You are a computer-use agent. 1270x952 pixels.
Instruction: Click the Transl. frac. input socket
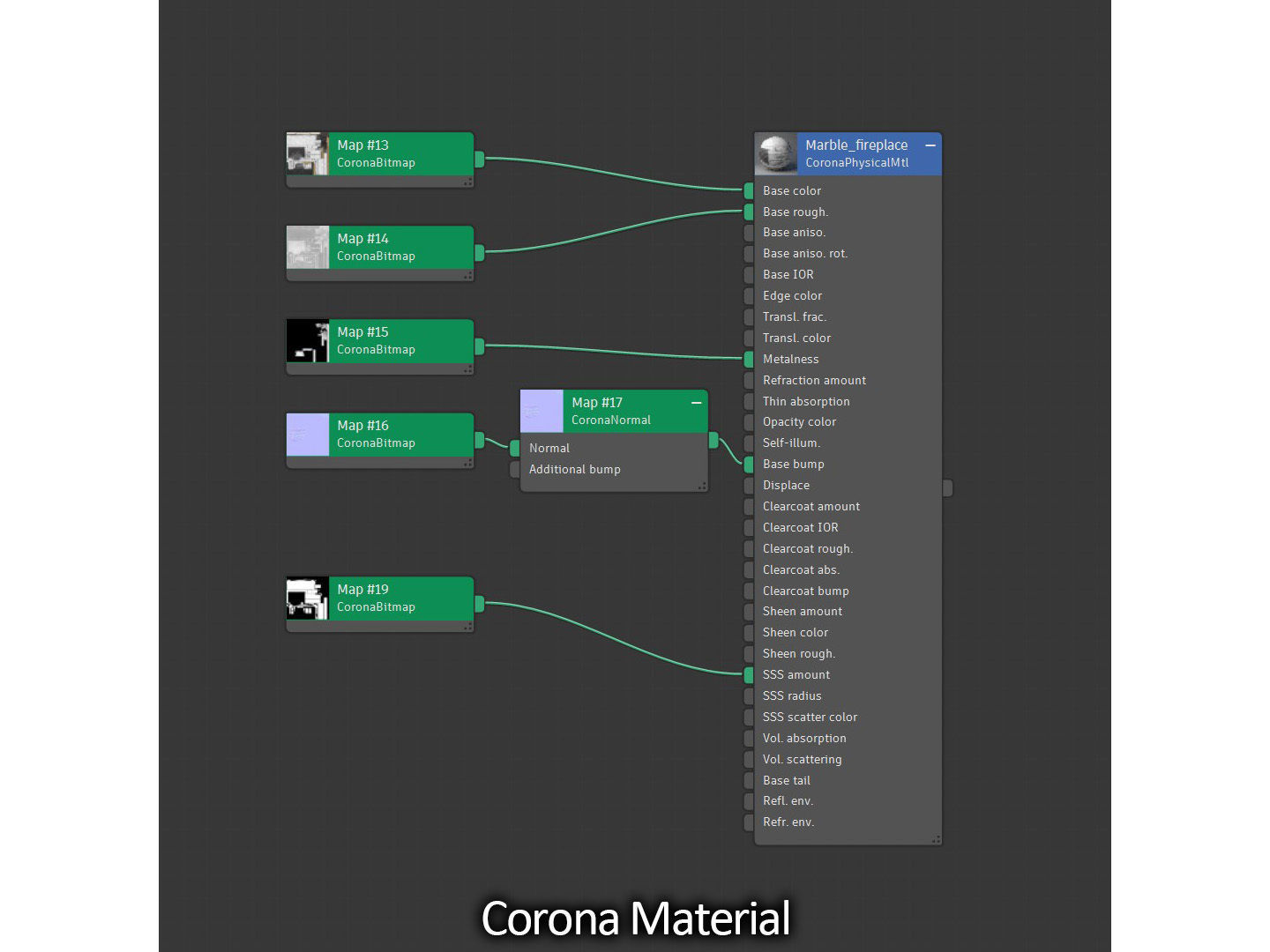pos(749,317)
